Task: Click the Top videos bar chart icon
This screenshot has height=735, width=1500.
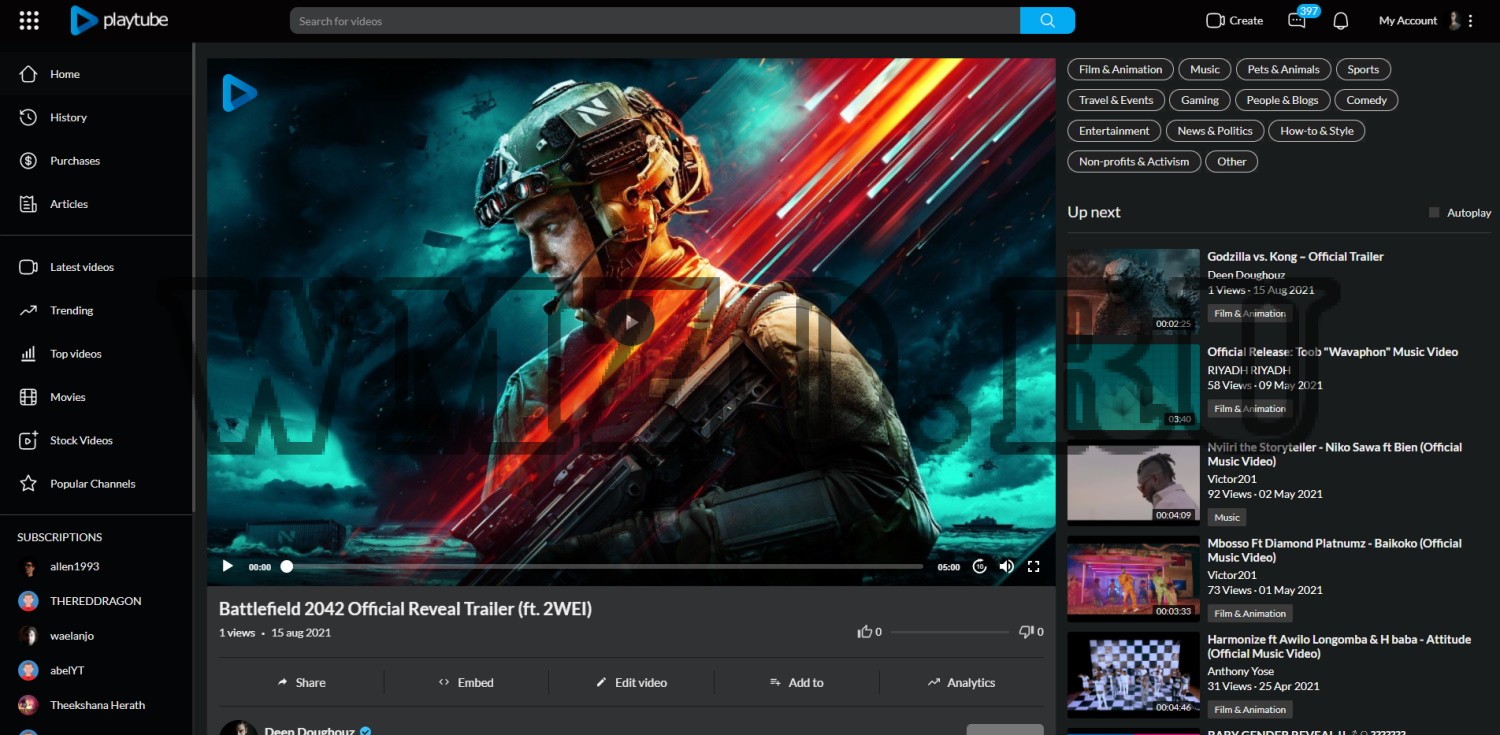Action: point(29,354)
